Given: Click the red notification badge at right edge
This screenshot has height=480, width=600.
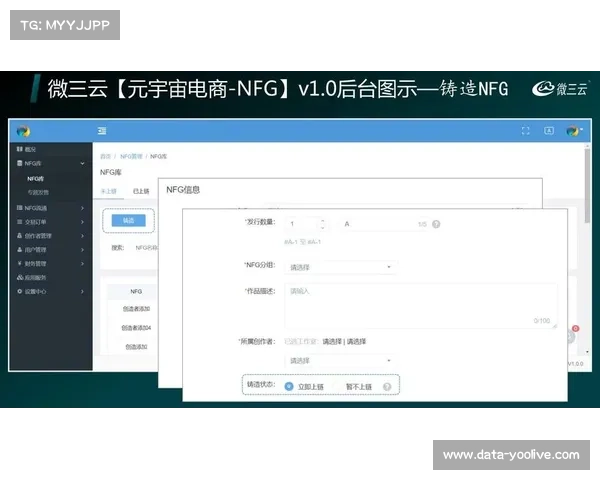Looking at the screenshot, I should point(576,328).
